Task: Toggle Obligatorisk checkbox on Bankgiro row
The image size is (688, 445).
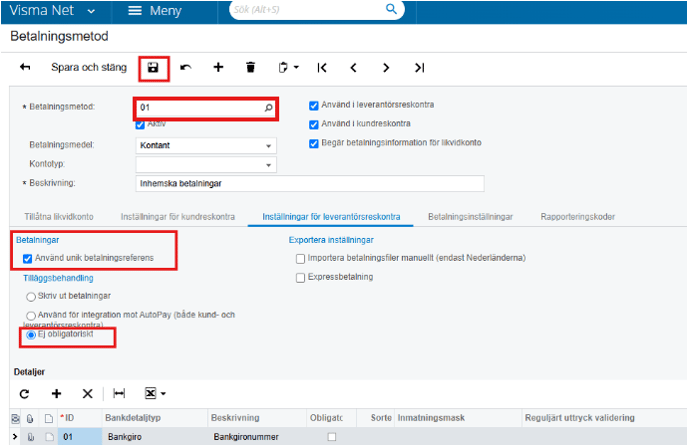Action: (x=332, y=437)
